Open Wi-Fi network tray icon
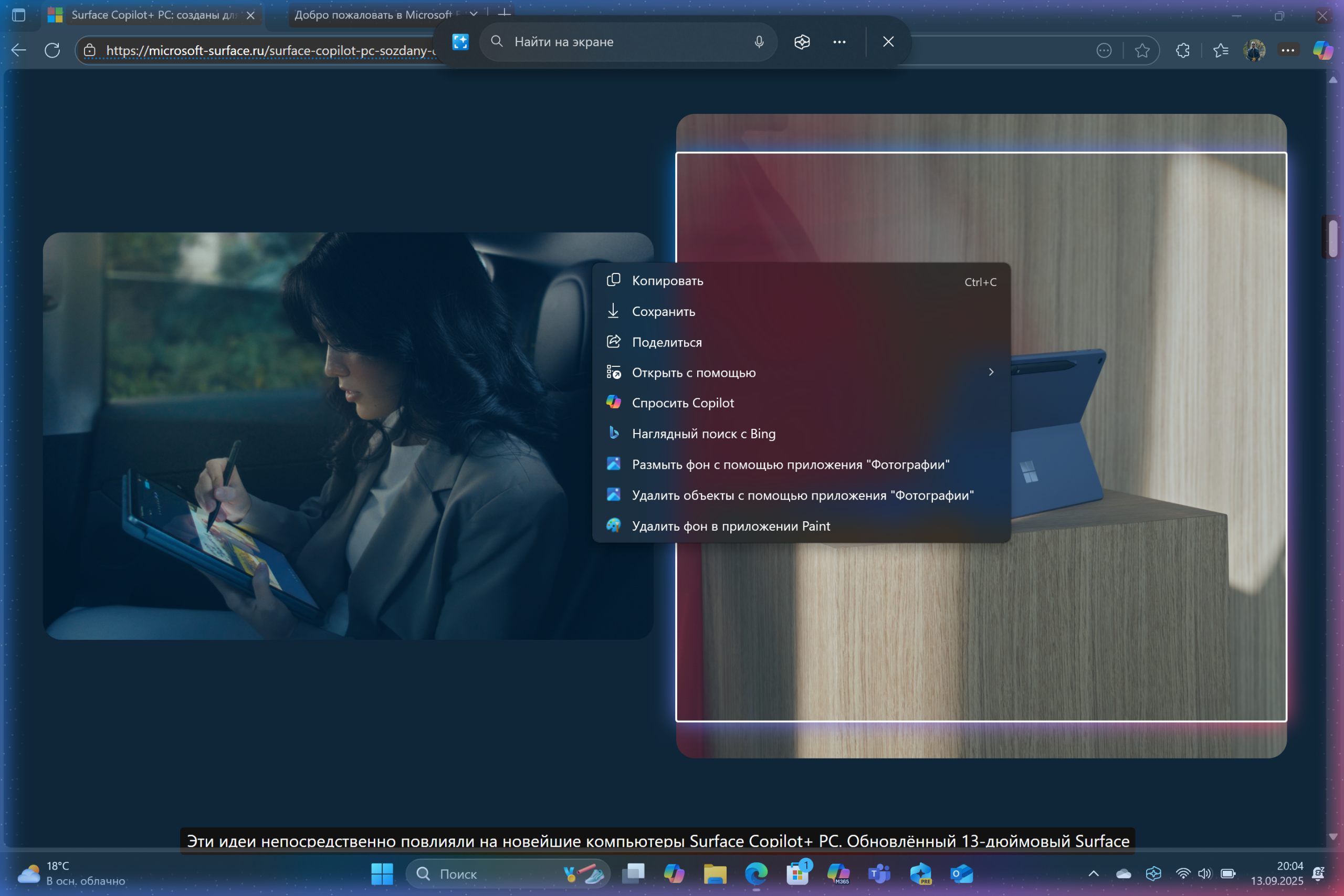Screen dimensions: 1344x896 [x=1183, y=873]
